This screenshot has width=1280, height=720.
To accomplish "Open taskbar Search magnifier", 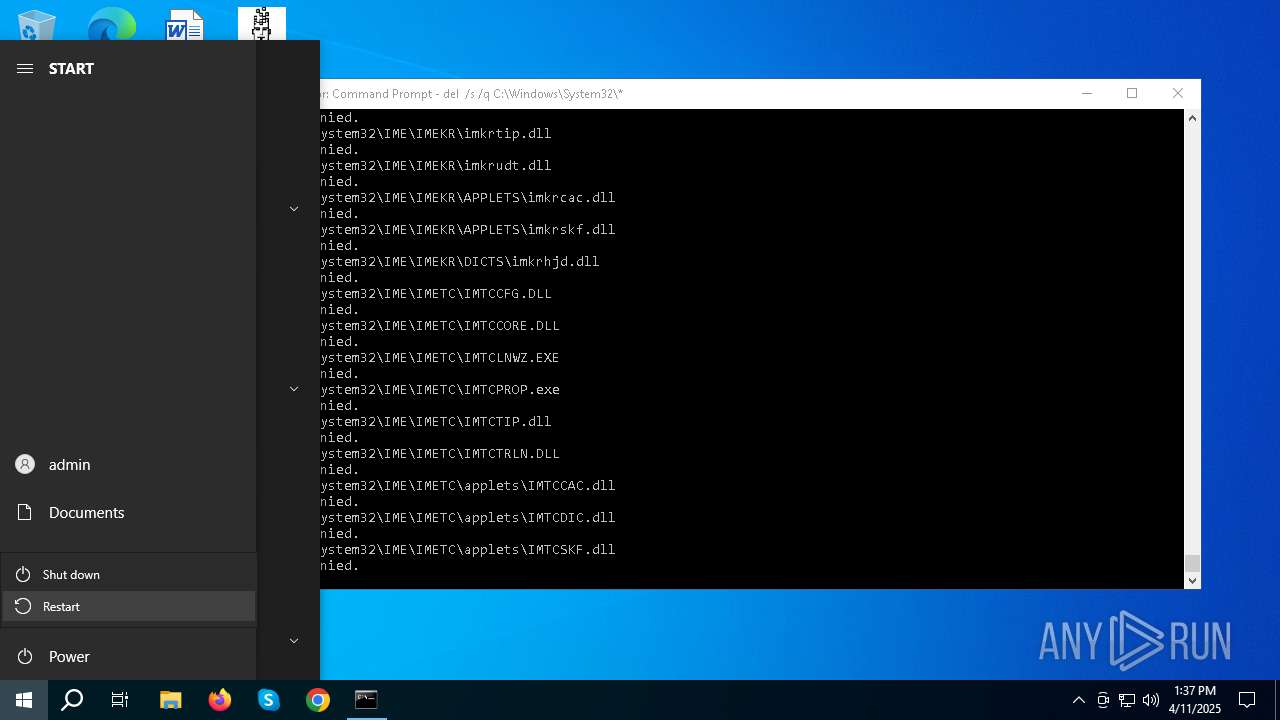I will click(72, 700).
